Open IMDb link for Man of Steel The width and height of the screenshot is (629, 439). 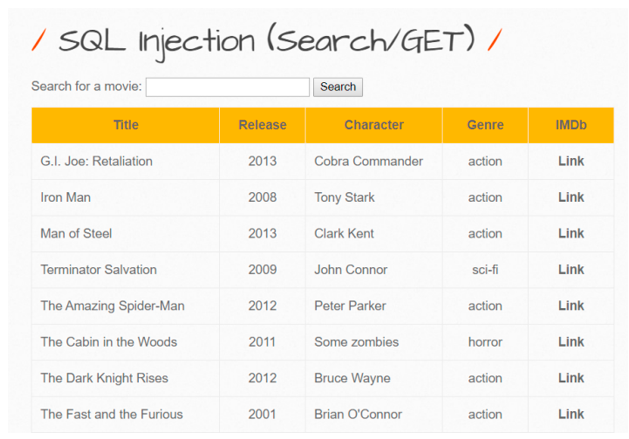(571, 233)
